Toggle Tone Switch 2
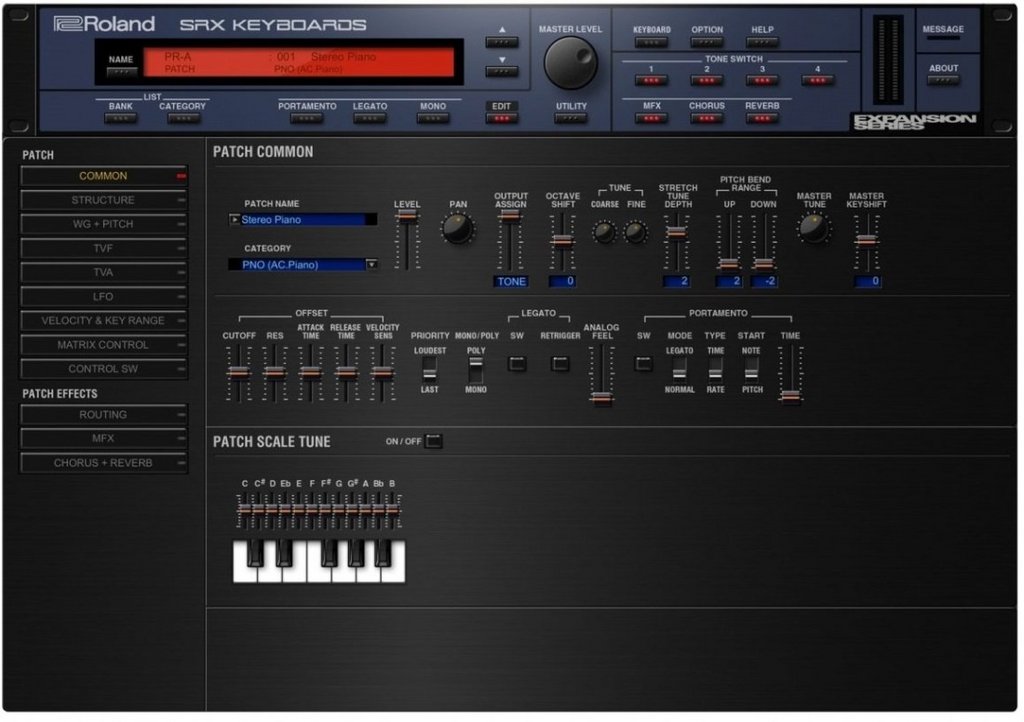This screenshot has width=1024, height=722. coord(707,80)
